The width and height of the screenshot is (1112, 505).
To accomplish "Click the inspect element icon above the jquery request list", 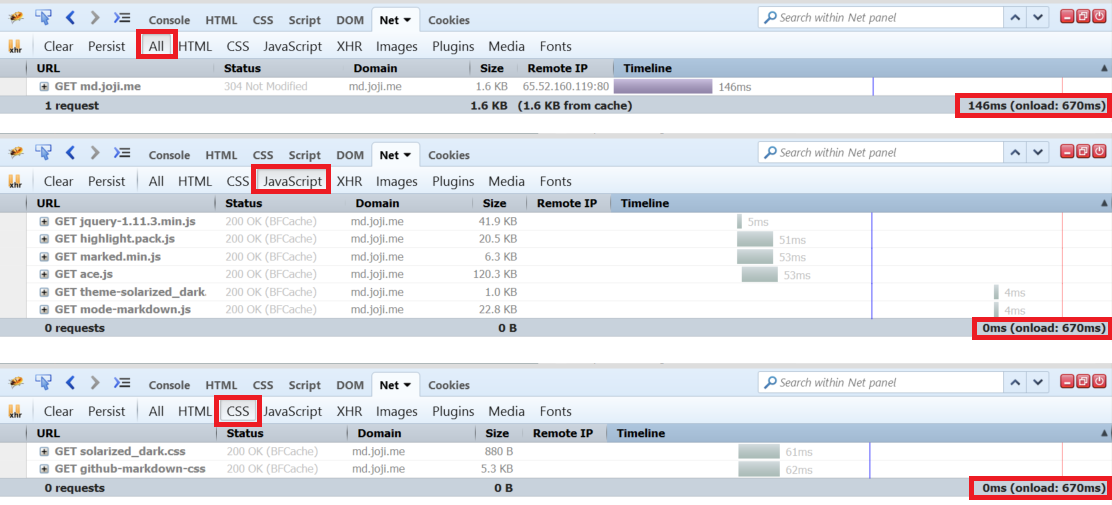I will [43, 153].
